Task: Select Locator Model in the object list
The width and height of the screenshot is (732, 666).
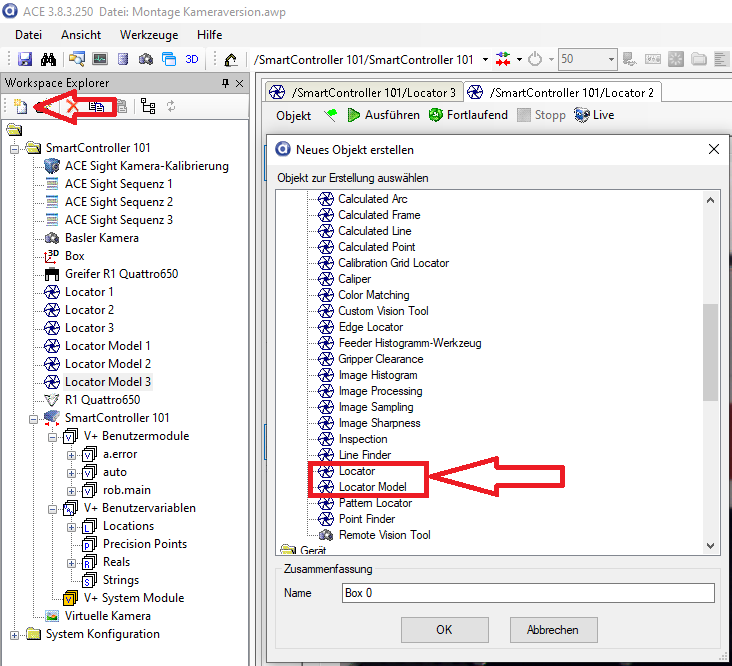Action: 371,487
